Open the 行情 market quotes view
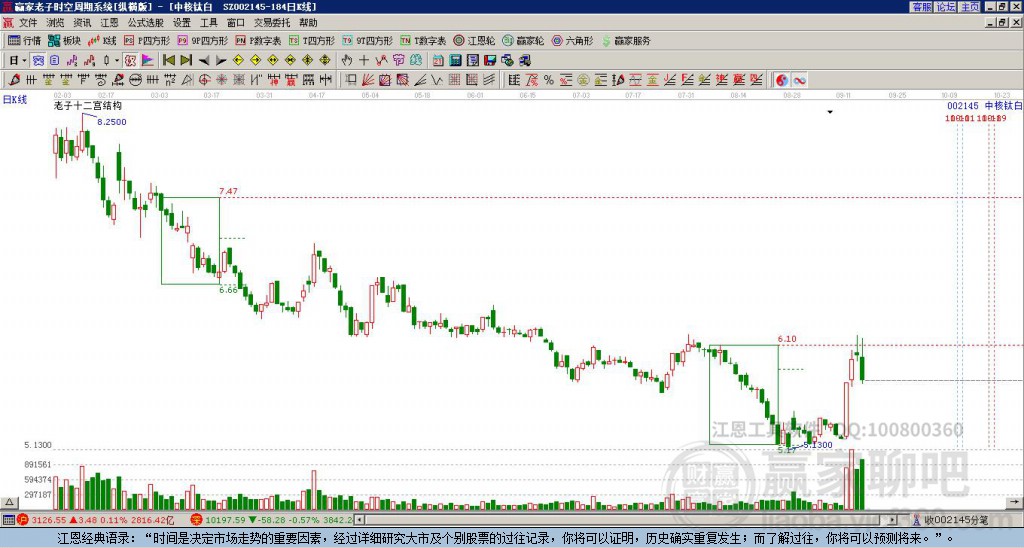 click(x=25, y=41)
